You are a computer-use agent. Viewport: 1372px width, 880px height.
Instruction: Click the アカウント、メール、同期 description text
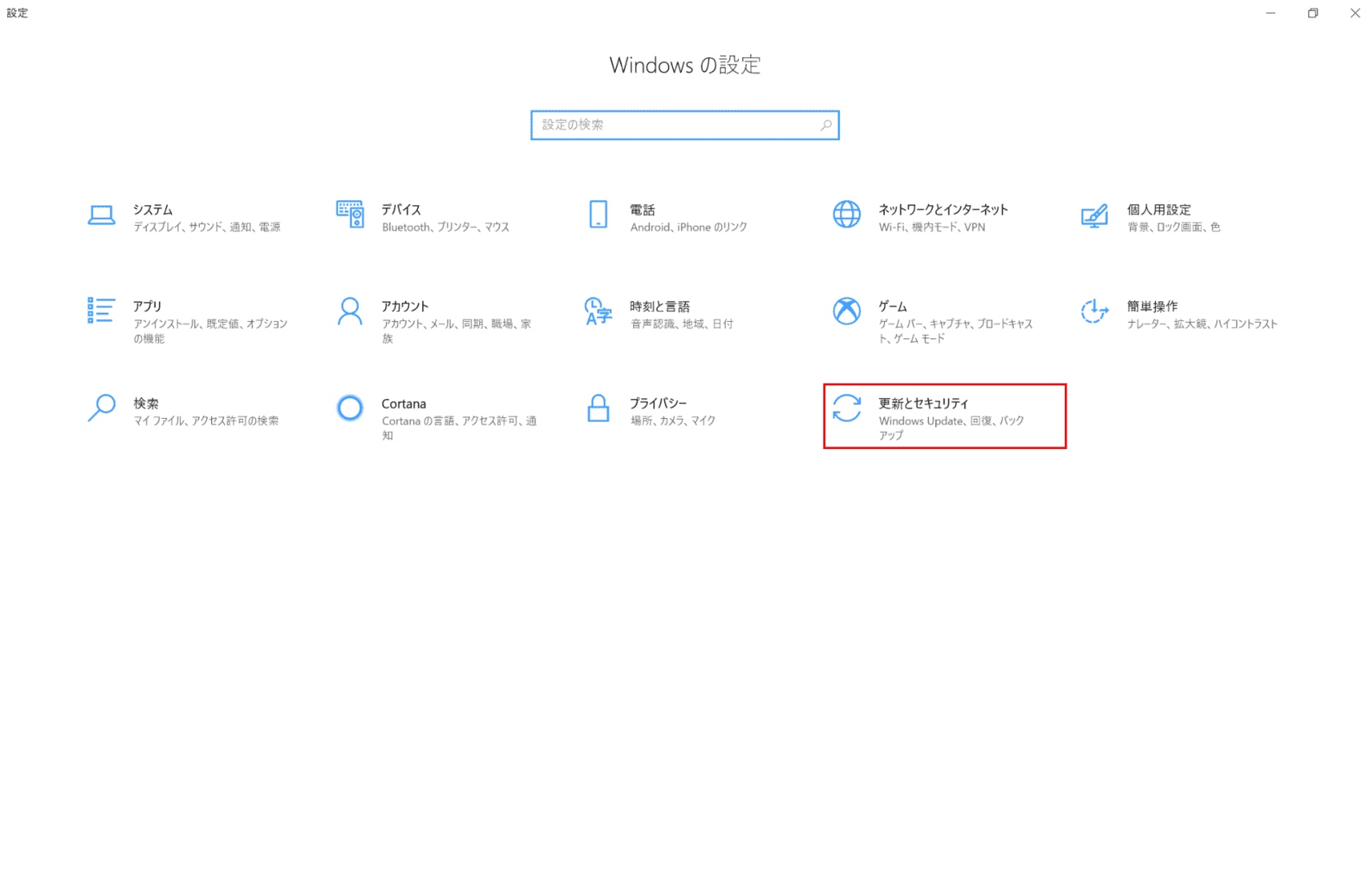[456, 332]
